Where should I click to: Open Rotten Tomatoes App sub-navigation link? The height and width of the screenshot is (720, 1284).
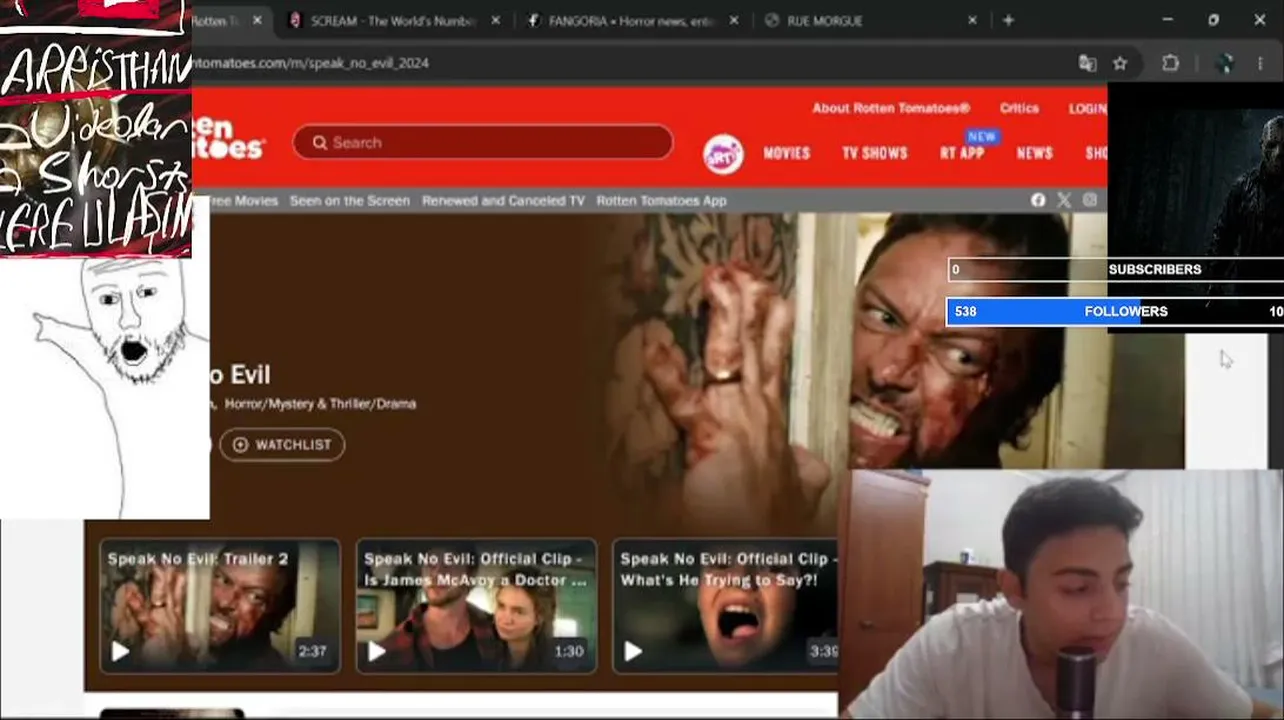[x=661, y=200]
